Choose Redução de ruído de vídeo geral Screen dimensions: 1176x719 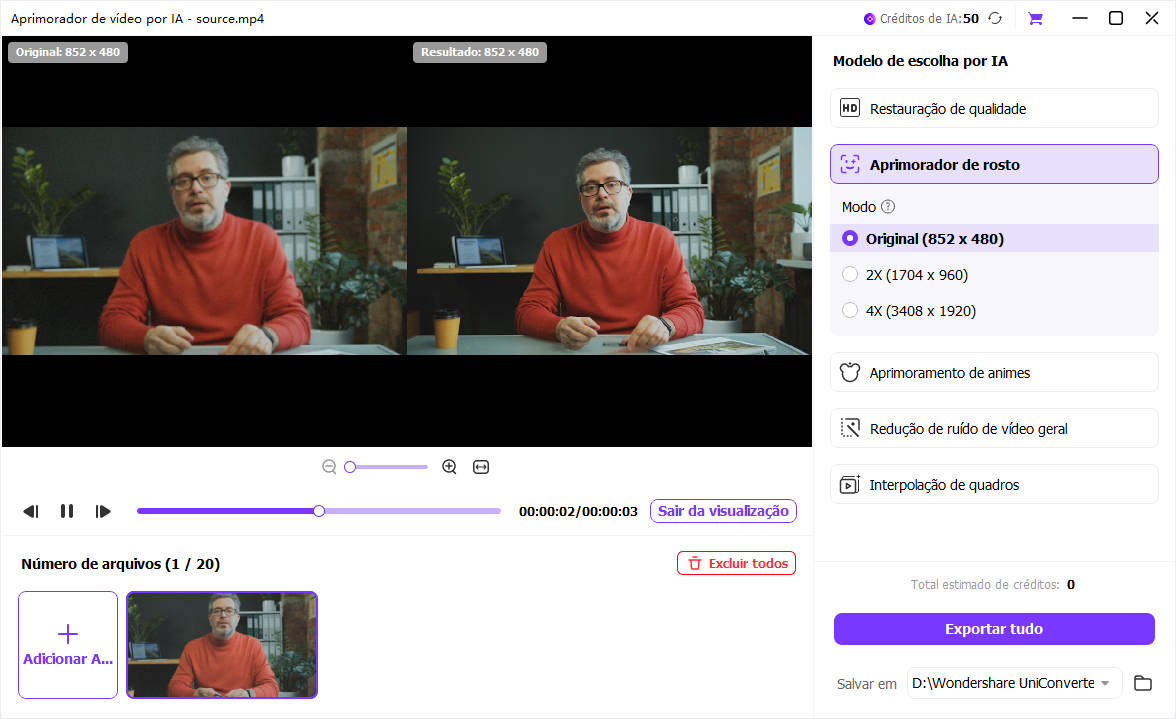994,428
